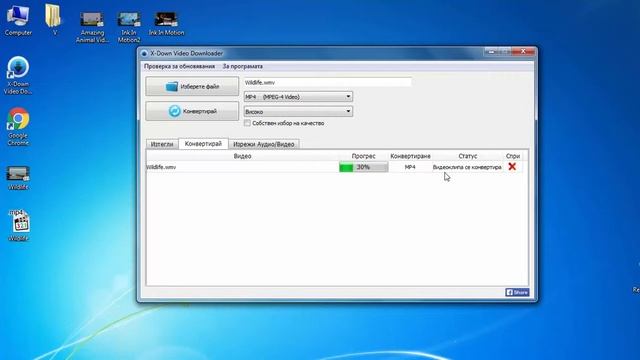Click the Изберете файл button
Image resolution: width=640 pixels, height=360 pixels.
[192, 87]
